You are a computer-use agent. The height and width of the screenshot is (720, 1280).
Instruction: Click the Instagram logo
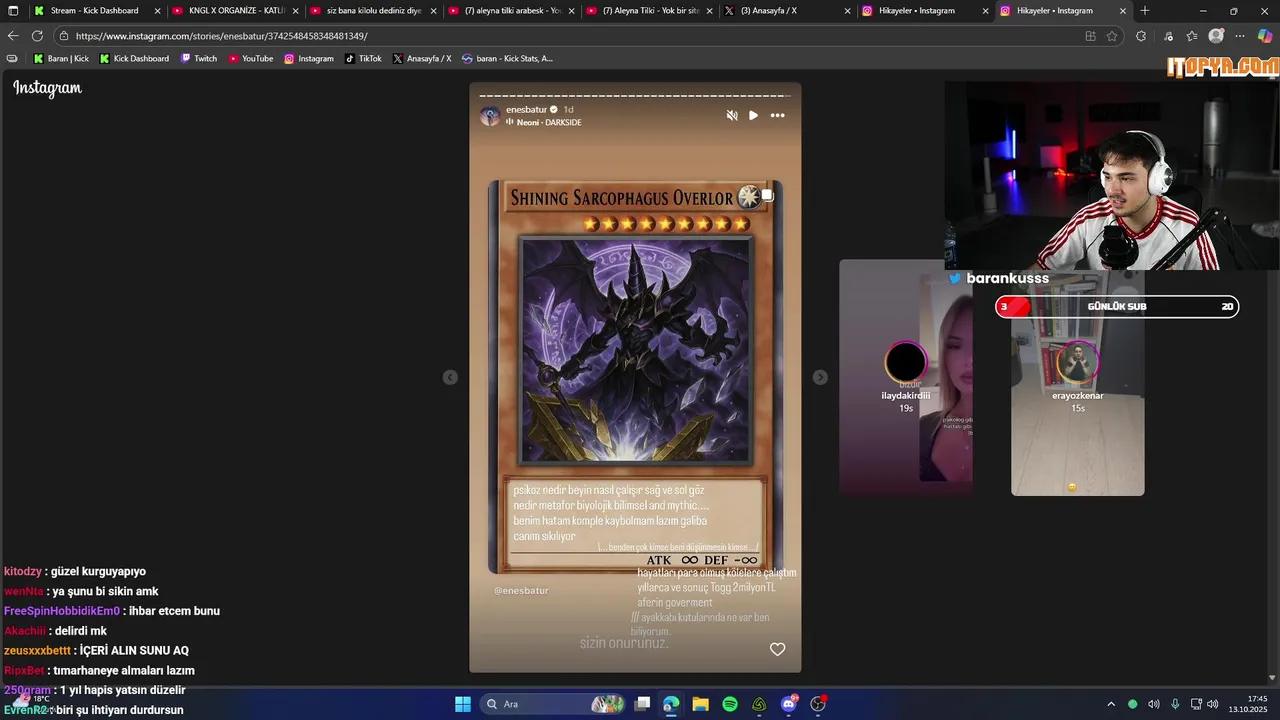47,88
